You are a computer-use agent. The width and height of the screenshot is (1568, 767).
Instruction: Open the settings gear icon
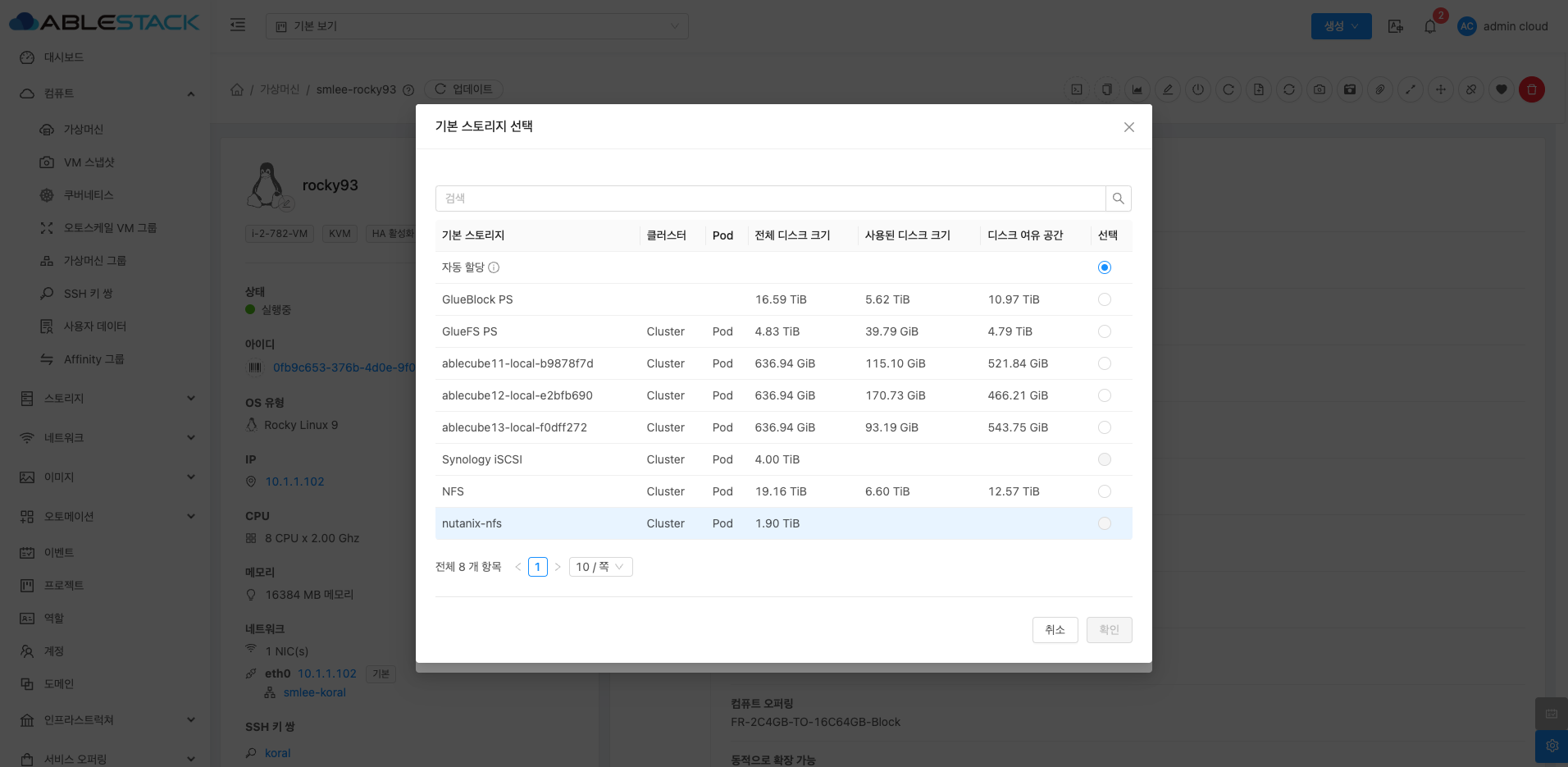coord(1552,746)
